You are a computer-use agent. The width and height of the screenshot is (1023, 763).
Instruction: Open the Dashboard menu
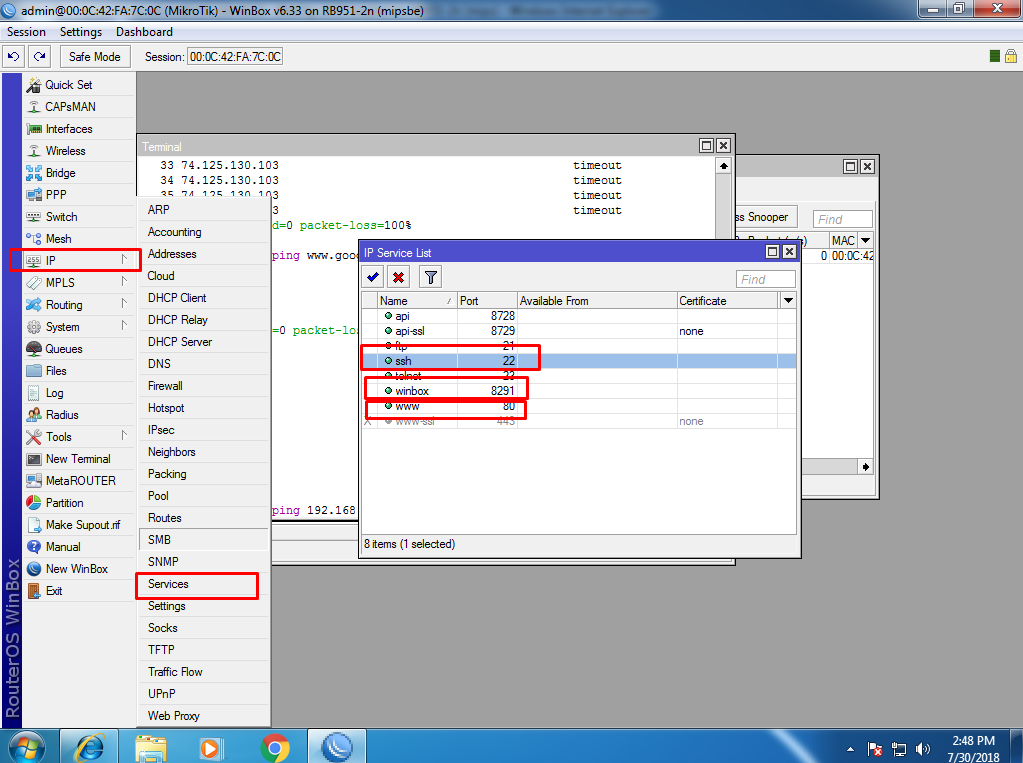pos(144,32)
